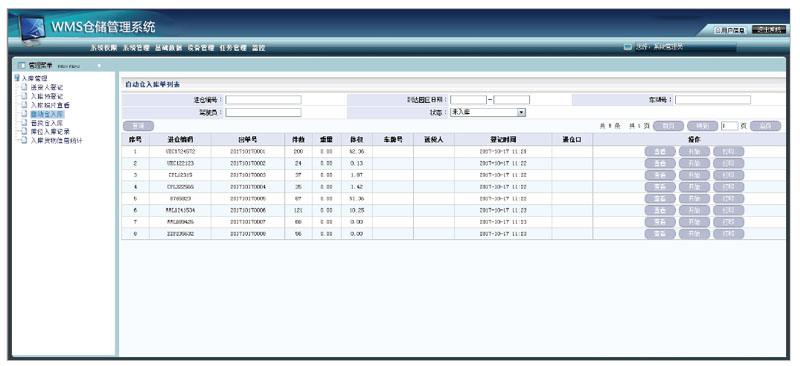This screenshot has width=800, height=366.
Task: Click the WMS monitor logo icon
Action: point(32,30)
